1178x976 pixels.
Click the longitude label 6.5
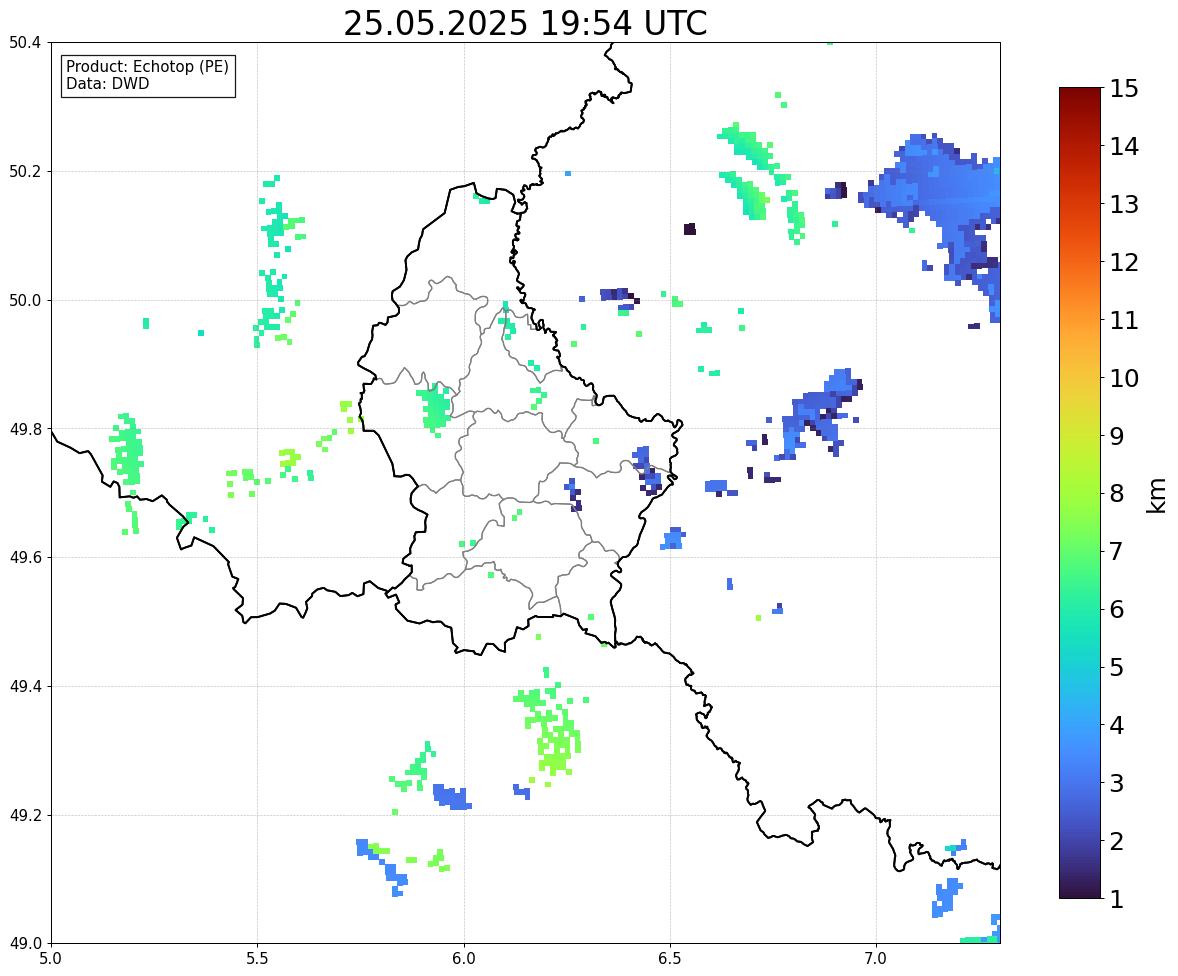[670, 959]
